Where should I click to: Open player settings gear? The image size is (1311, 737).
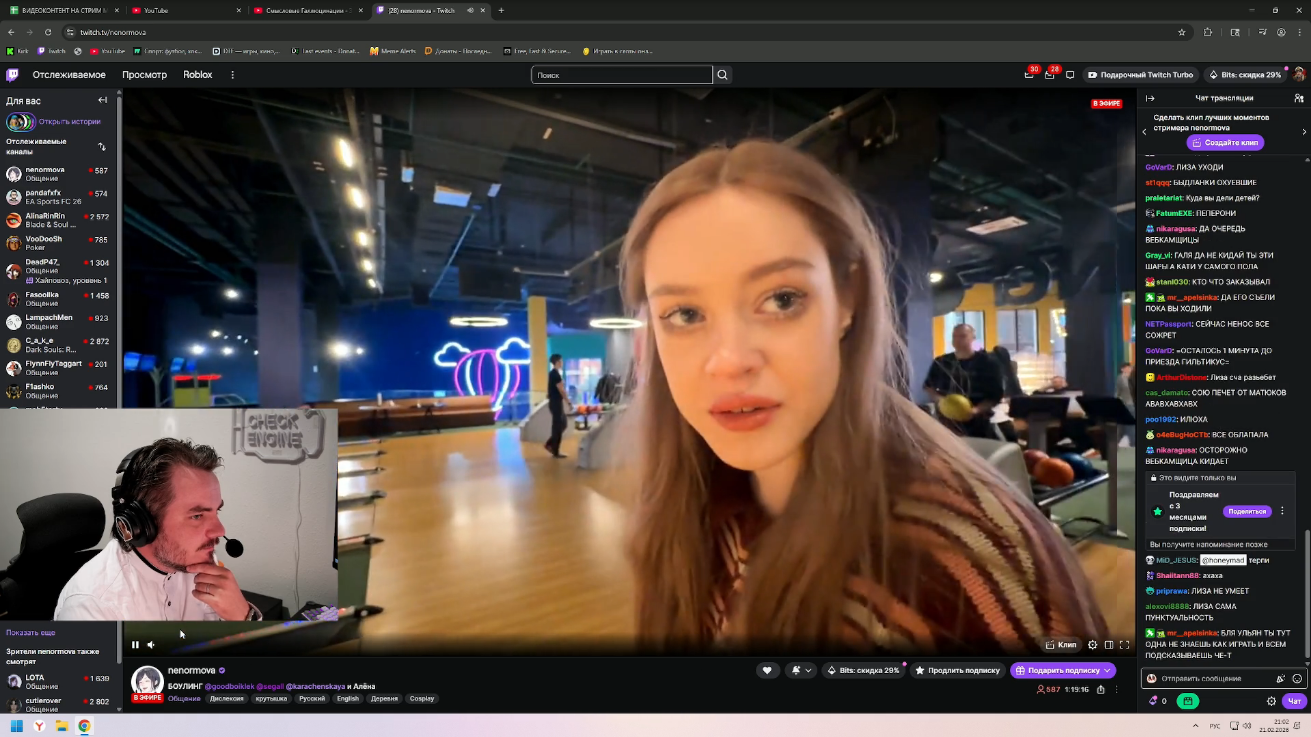1093,645
